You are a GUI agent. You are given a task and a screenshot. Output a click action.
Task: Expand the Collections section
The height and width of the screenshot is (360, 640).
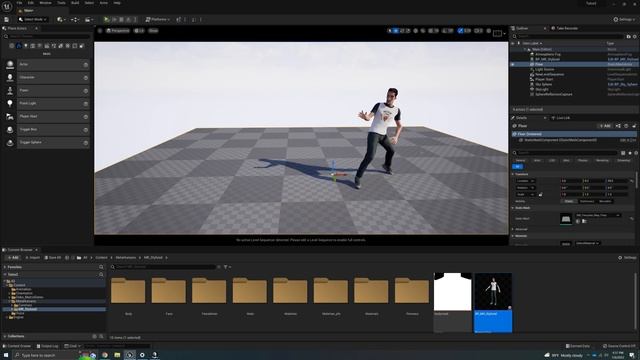5,336
